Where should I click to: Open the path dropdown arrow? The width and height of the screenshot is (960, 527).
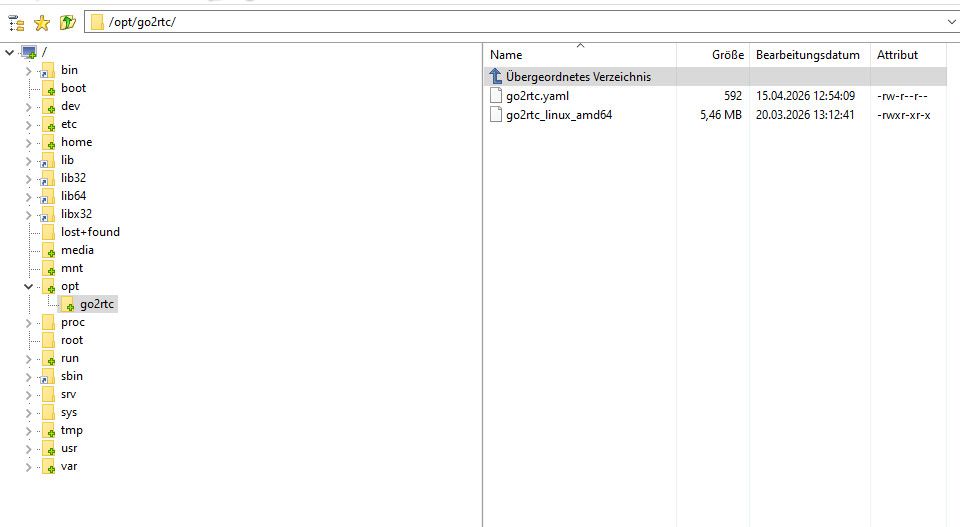coord(951,22)
